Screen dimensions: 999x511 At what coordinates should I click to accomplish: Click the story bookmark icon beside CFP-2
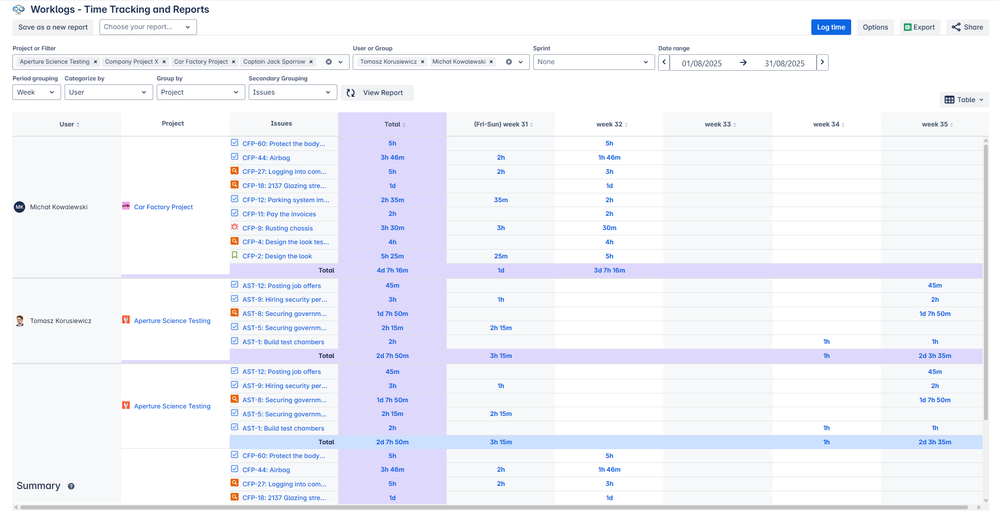click(235, 256)
